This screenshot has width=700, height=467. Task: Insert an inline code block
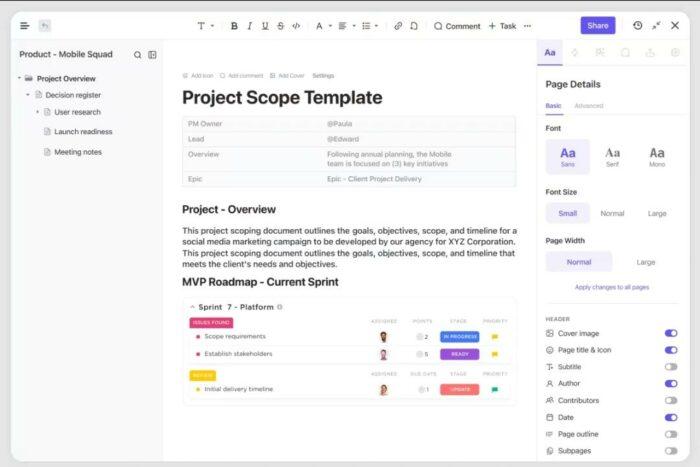point(296,26)
